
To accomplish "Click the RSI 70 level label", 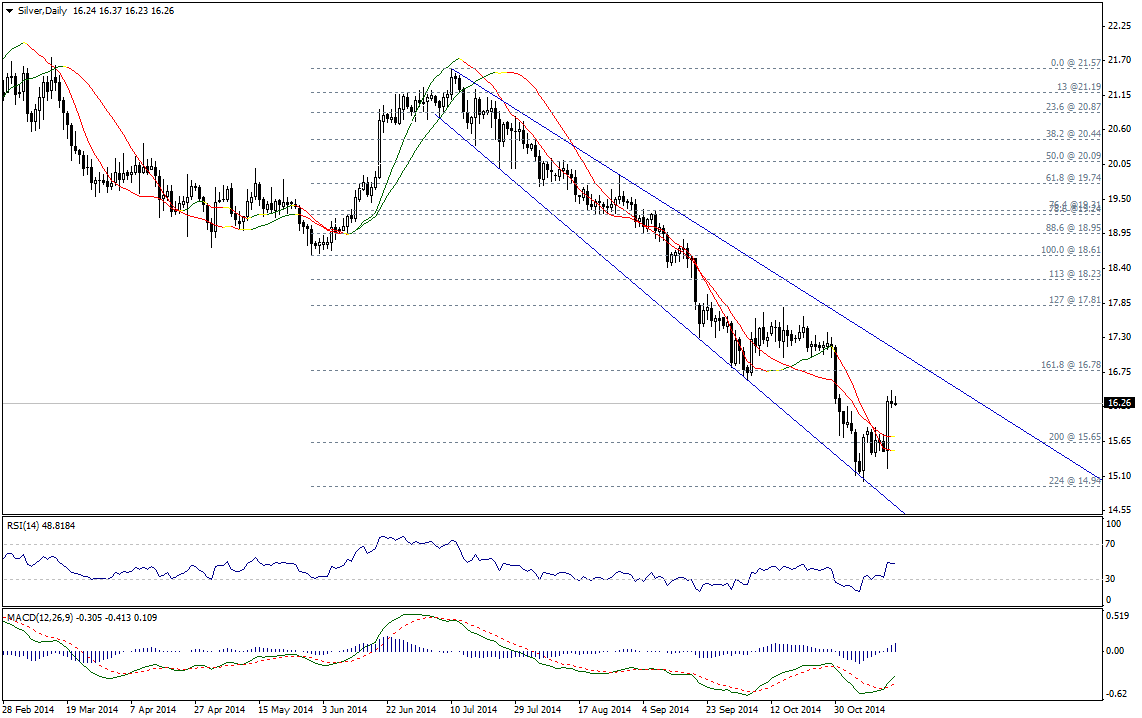I will click(1111, 544).
